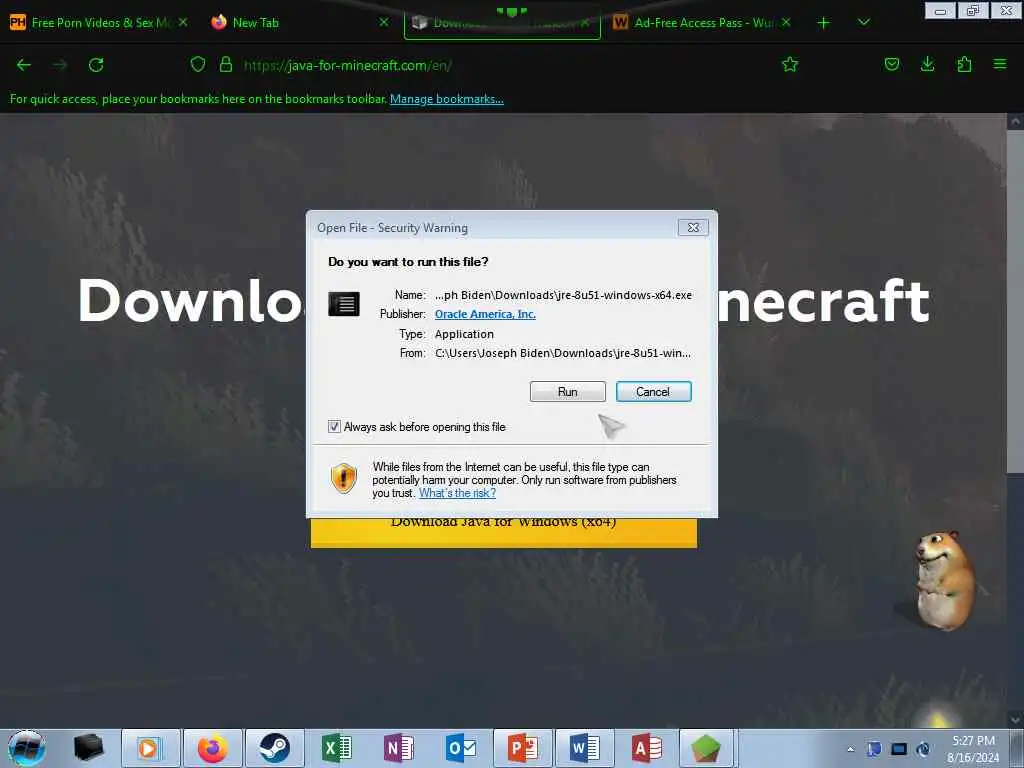Open the extensions puzzle icon
1024x768 pixels.
pyautogui.click(x=964, y=64)
